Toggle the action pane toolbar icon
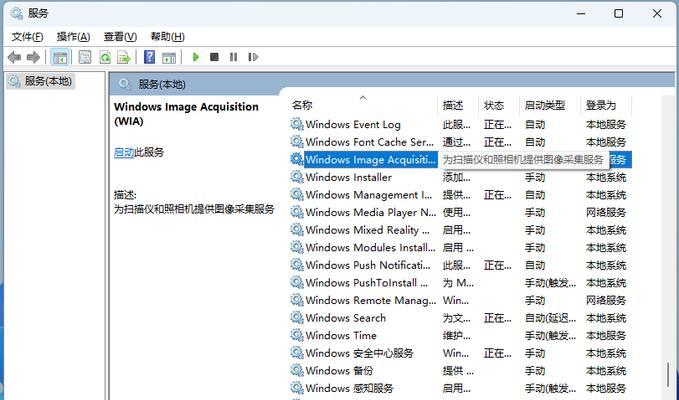The width and height of the screenshot is (679, 400). (x=169, y=57)
